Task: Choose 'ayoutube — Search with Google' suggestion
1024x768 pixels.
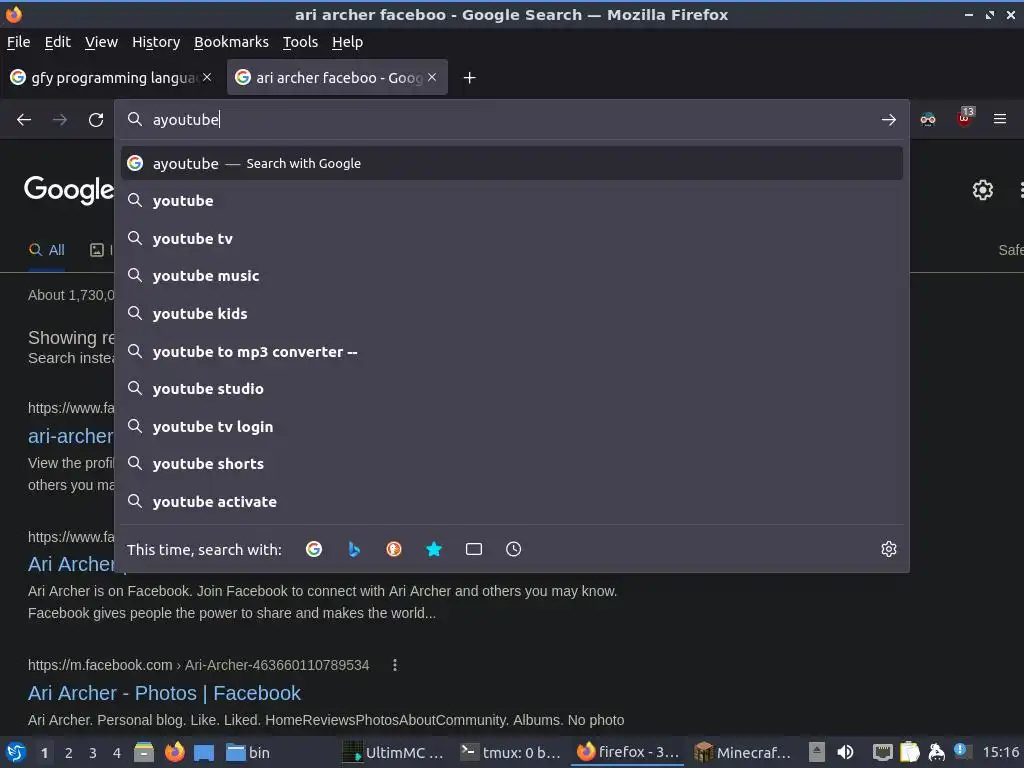Action: tap(511, 163)
